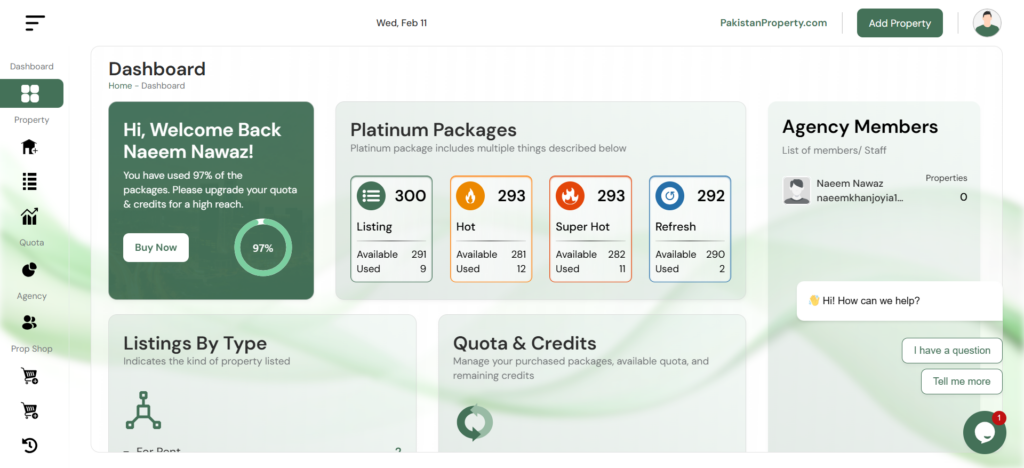The image size is (1024, 468).
Task: Open the history clock icon in sidebar
Action: pos(29,445)
